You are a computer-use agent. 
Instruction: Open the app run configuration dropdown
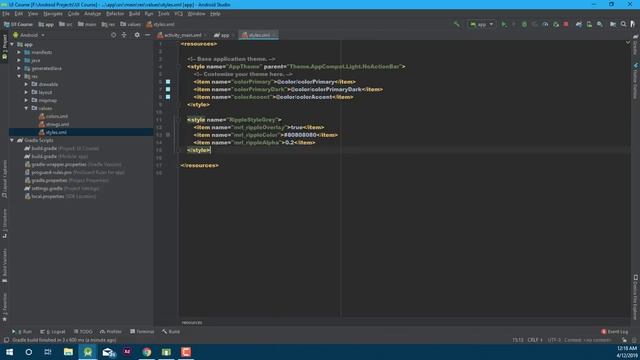pyautogui.click(x=482, y=24)
